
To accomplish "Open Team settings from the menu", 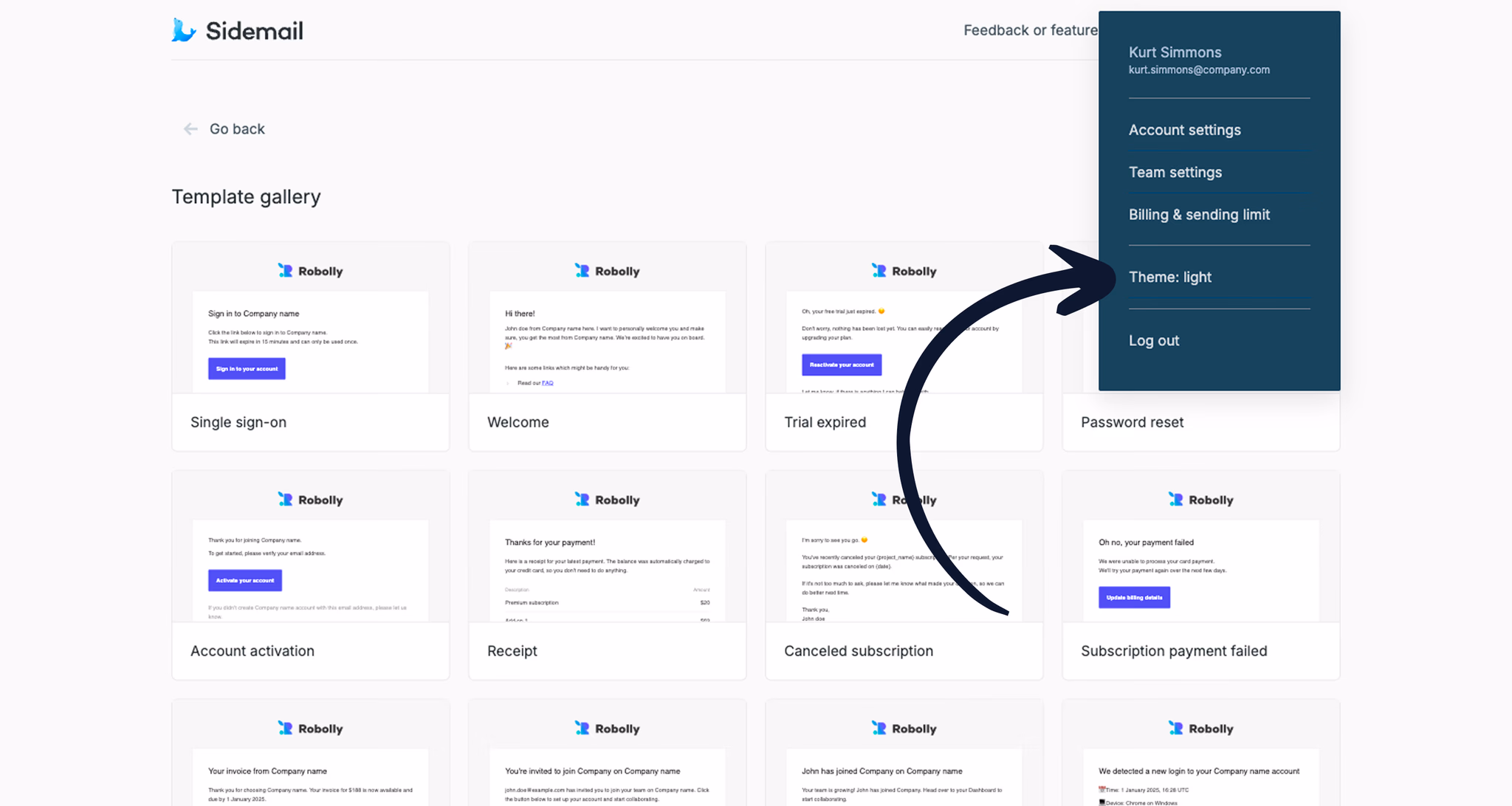I will click(1175, 172).
